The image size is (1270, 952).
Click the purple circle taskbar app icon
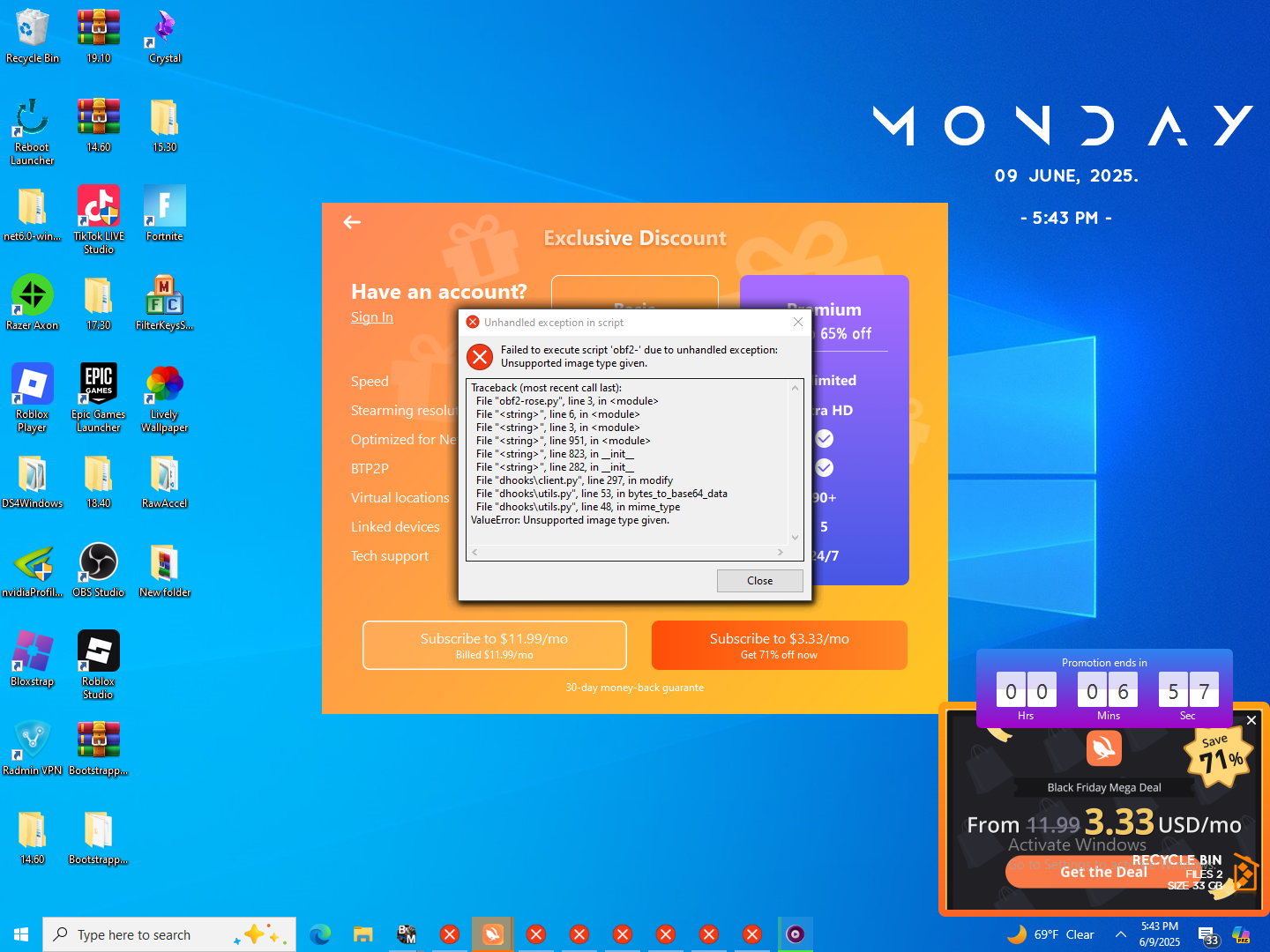796,934
